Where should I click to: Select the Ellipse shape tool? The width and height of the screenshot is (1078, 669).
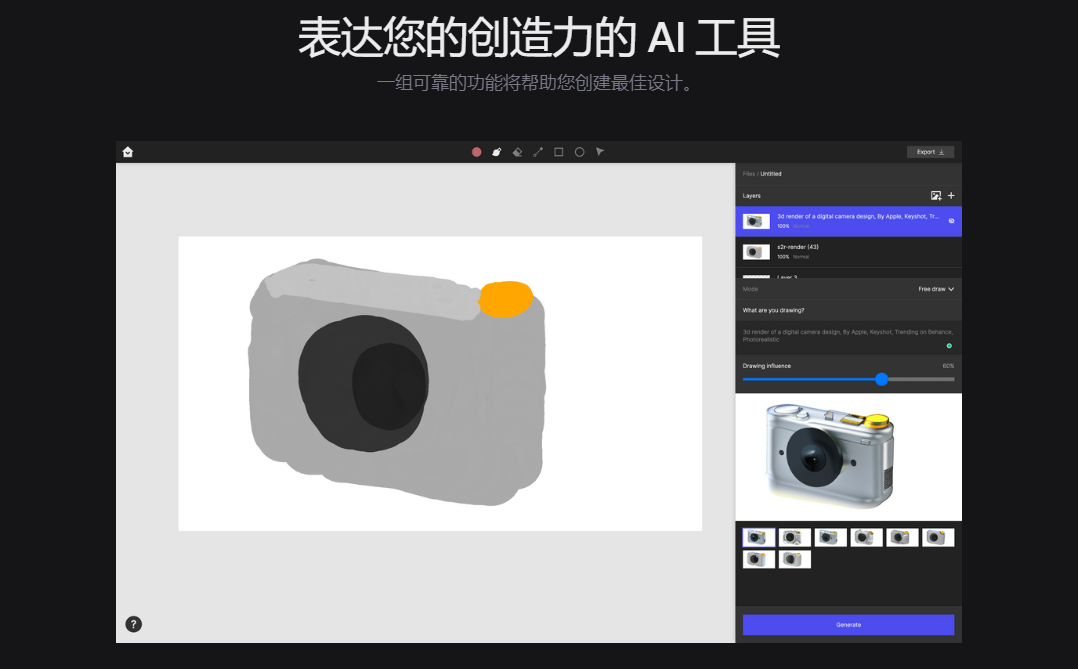(x=579, y=152)
